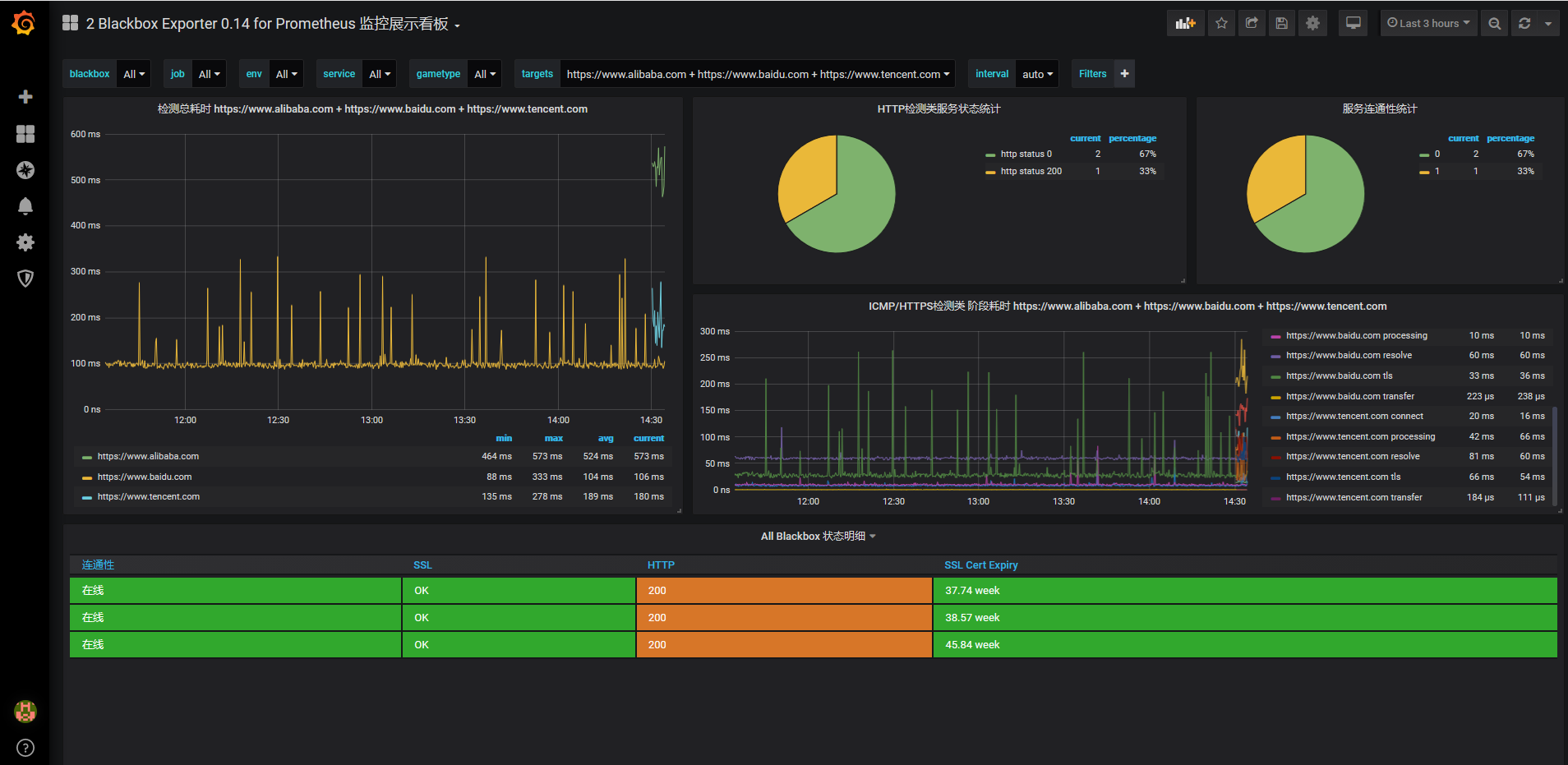Screen dimensions: 1568x765
Task: Save the dashboard with disk icon
Action: click(x=1282, y=23)
